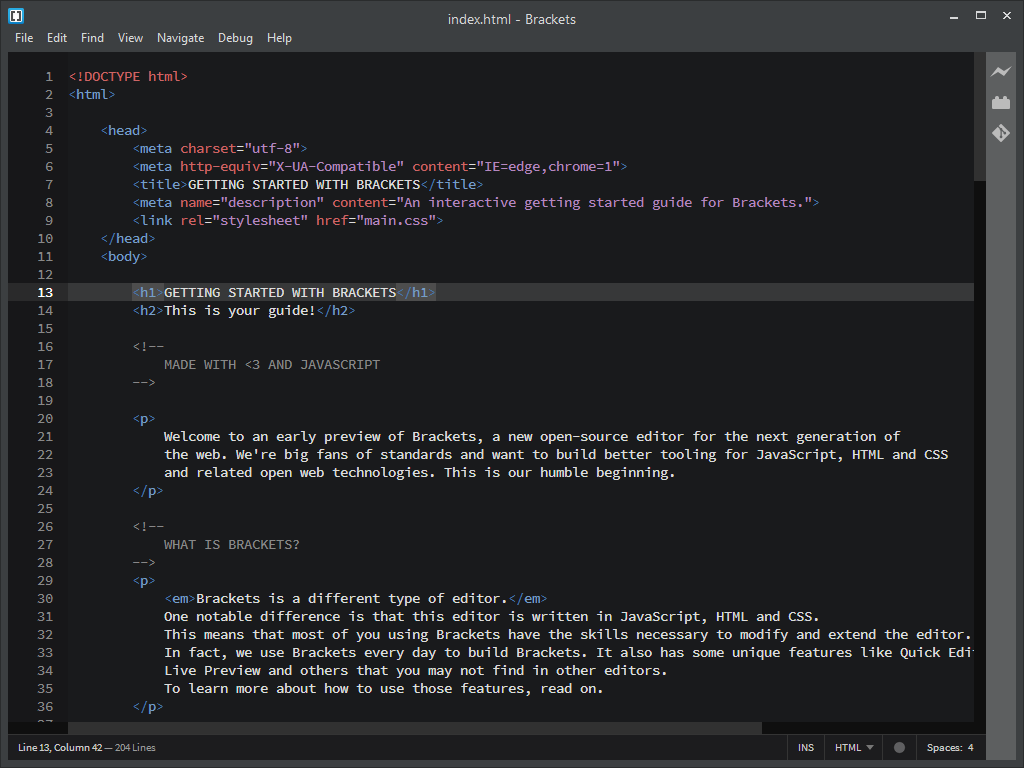The width and height of the screenshot is (1024, 768).
Task: Click the horizontal scrollbar thumb
Action: click(415, 728)
